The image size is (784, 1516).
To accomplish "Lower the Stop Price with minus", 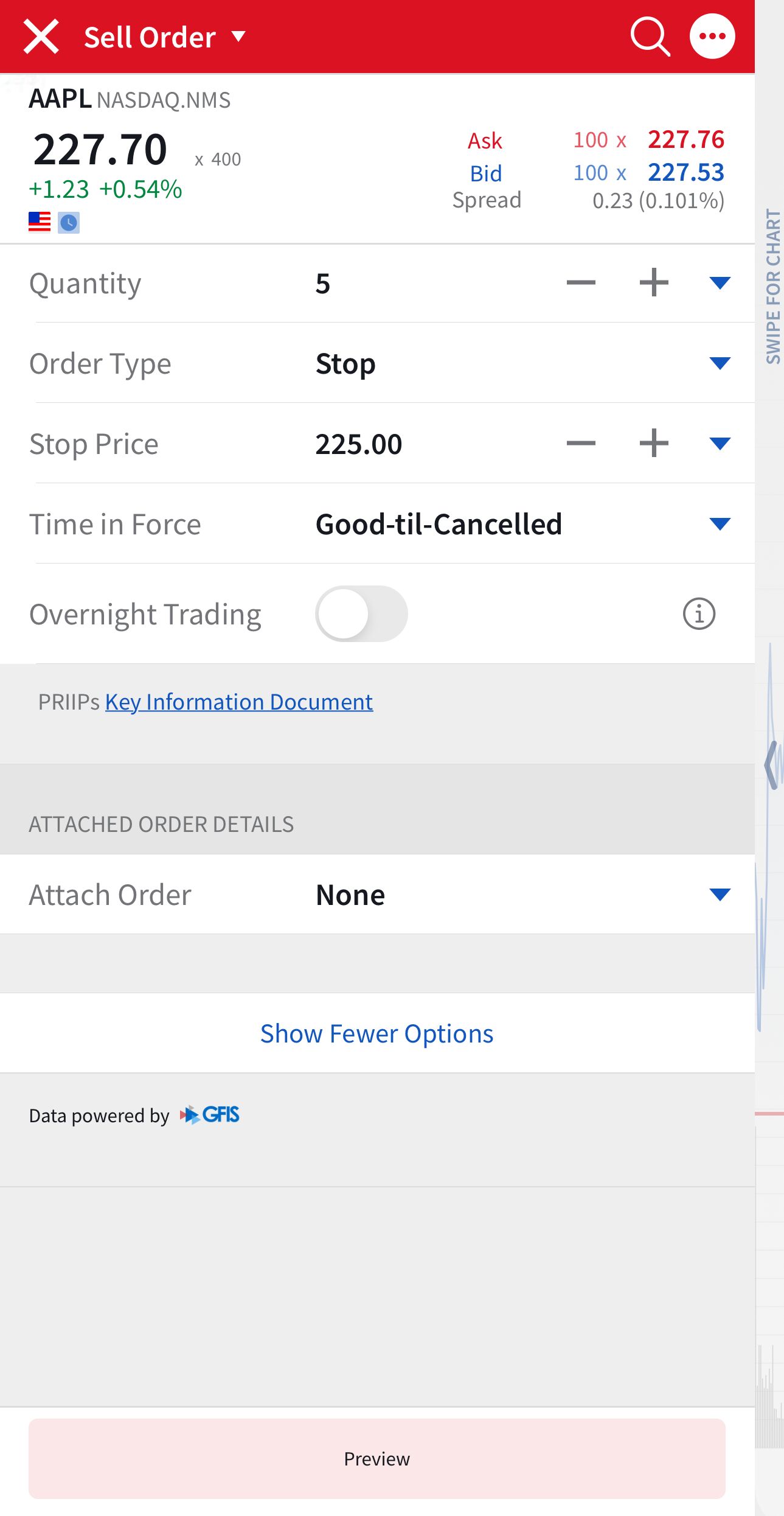I will pyautogui.click(x=581, y=444).
